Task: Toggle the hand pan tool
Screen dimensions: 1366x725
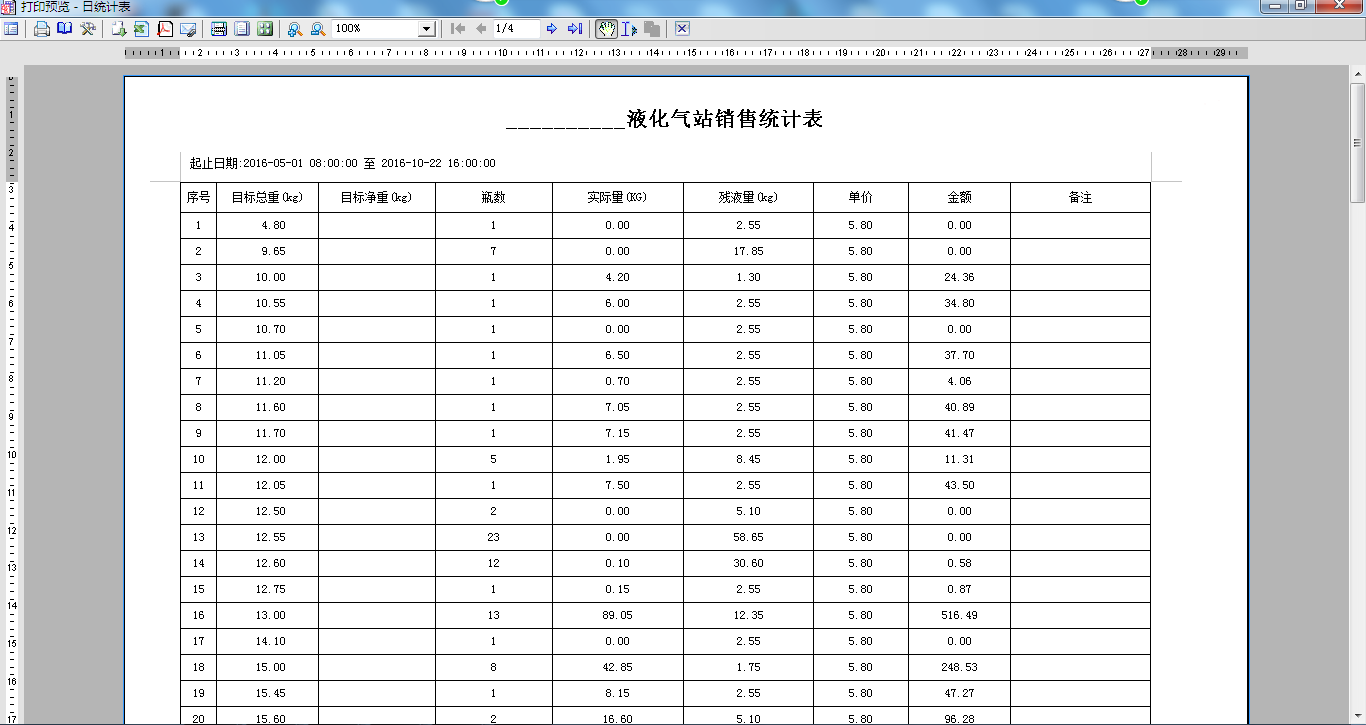Action: tap(606, 29)
